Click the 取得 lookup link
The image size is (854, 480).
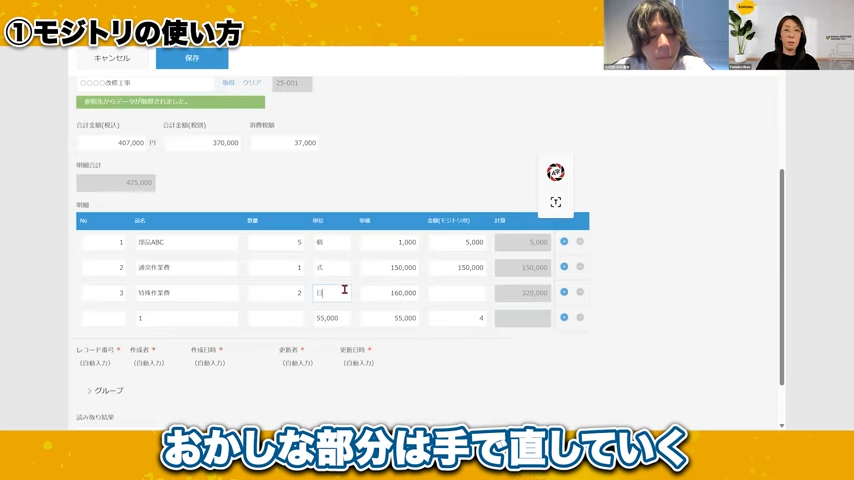pyautogui.click(x=228, y=83)
